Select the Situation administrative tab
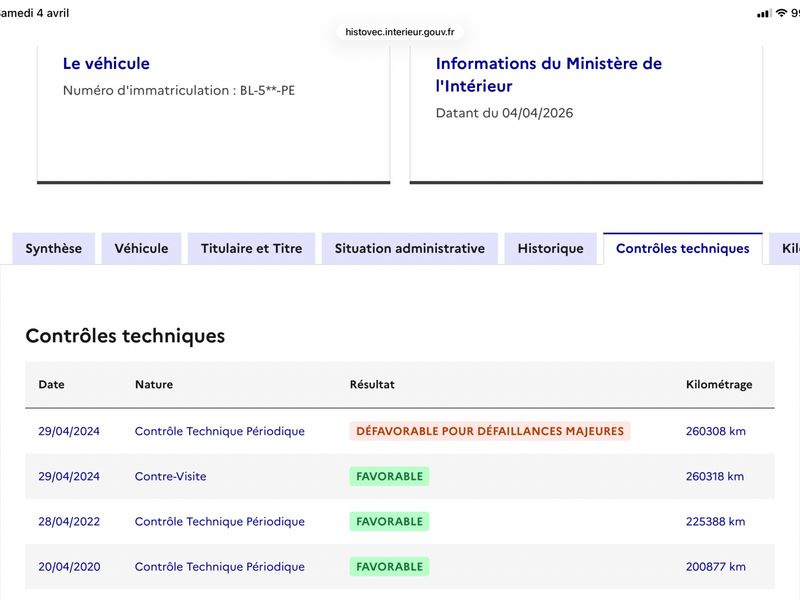800x600 pixels. pos(410,248)
